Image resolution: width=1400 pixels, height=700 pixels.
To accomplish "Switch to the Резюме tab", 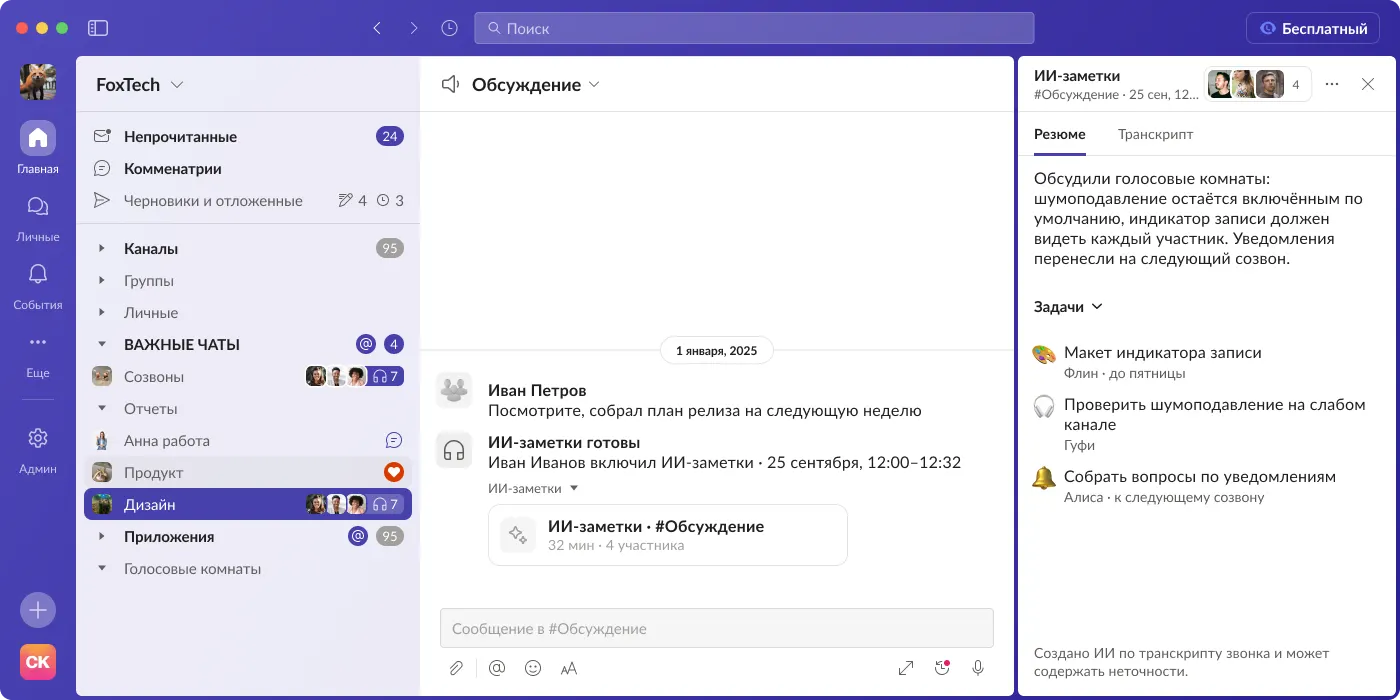I will (x=1060, y=134).
